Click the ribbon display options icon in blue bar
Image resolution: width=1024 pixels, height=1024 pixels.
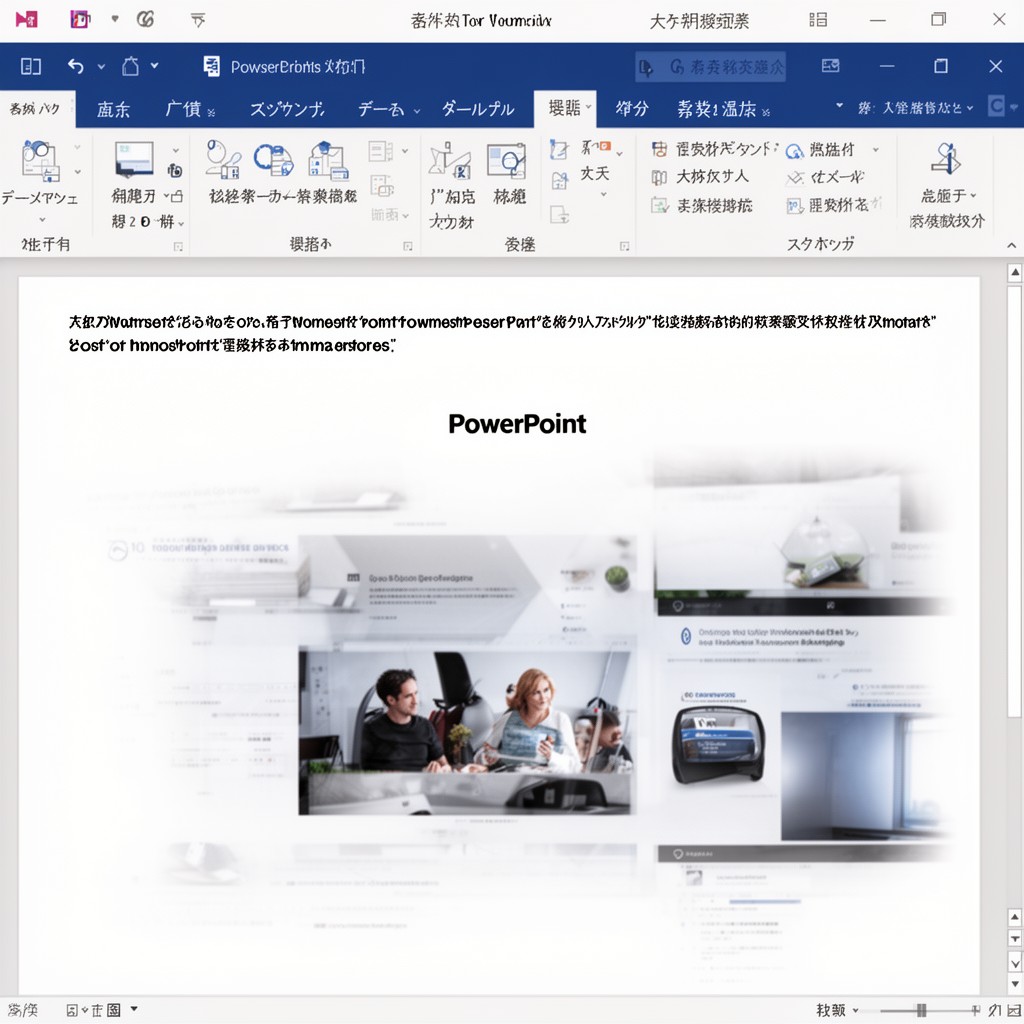click(x=830, y=65)
